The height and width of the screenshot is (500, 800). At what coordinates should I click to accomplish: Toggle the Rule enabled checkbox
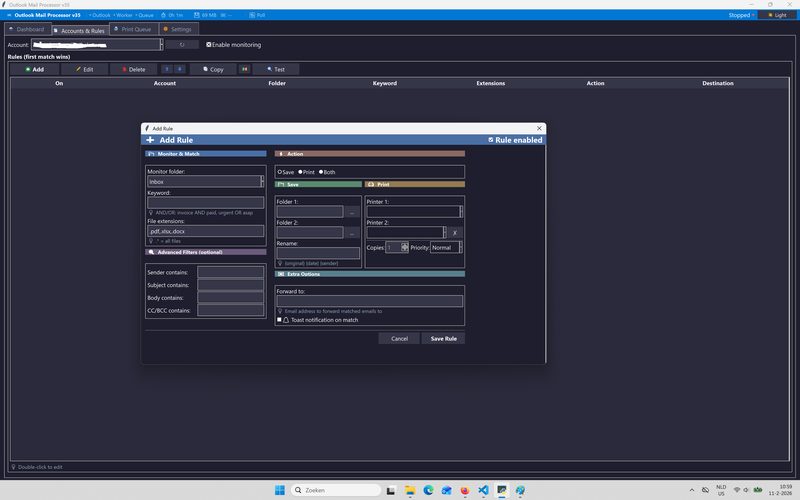tap(491, 140)
